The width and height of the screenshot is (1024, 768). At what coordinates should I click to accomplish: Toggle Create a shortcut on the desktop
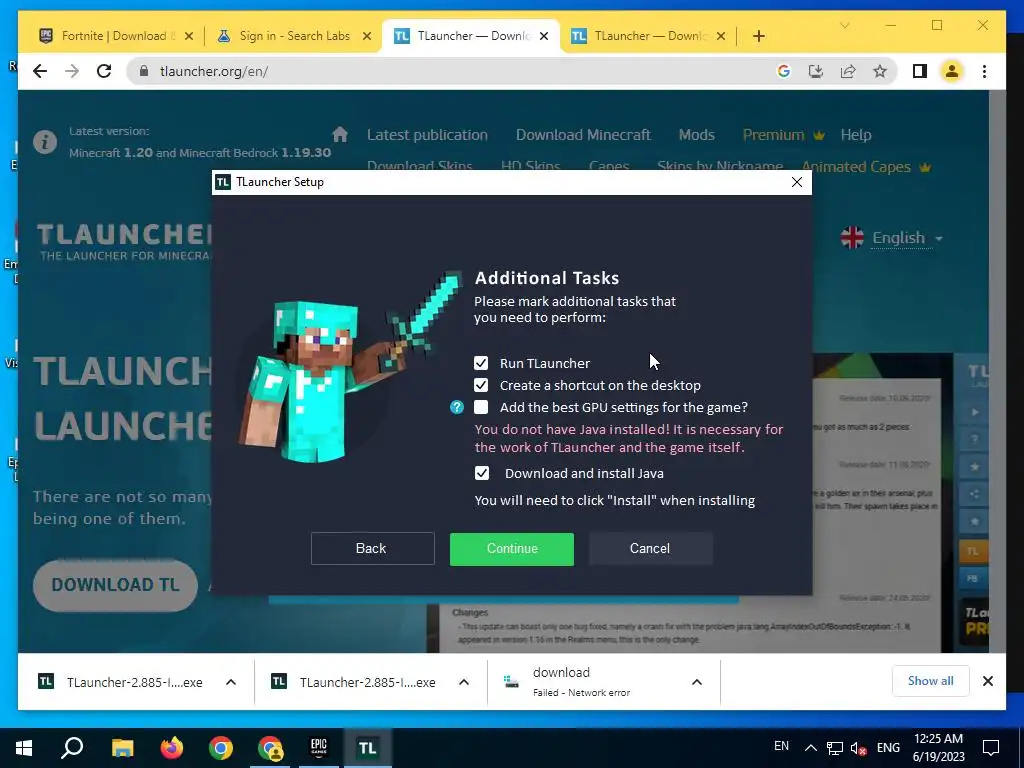coord(481,385)
